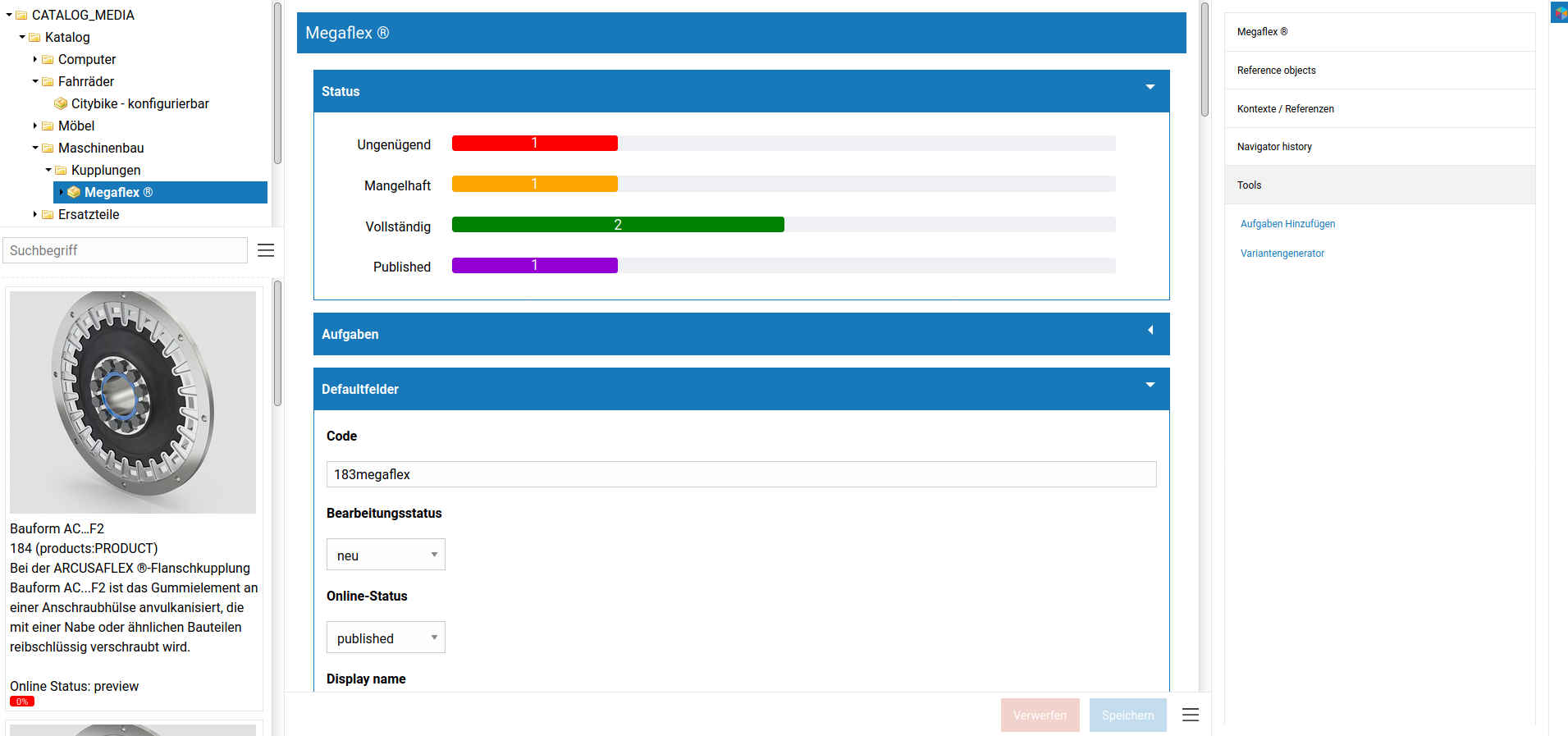This screenshot has width=1568, height=736.
Task: Click the Status section header
Action: tap(741, 91)
